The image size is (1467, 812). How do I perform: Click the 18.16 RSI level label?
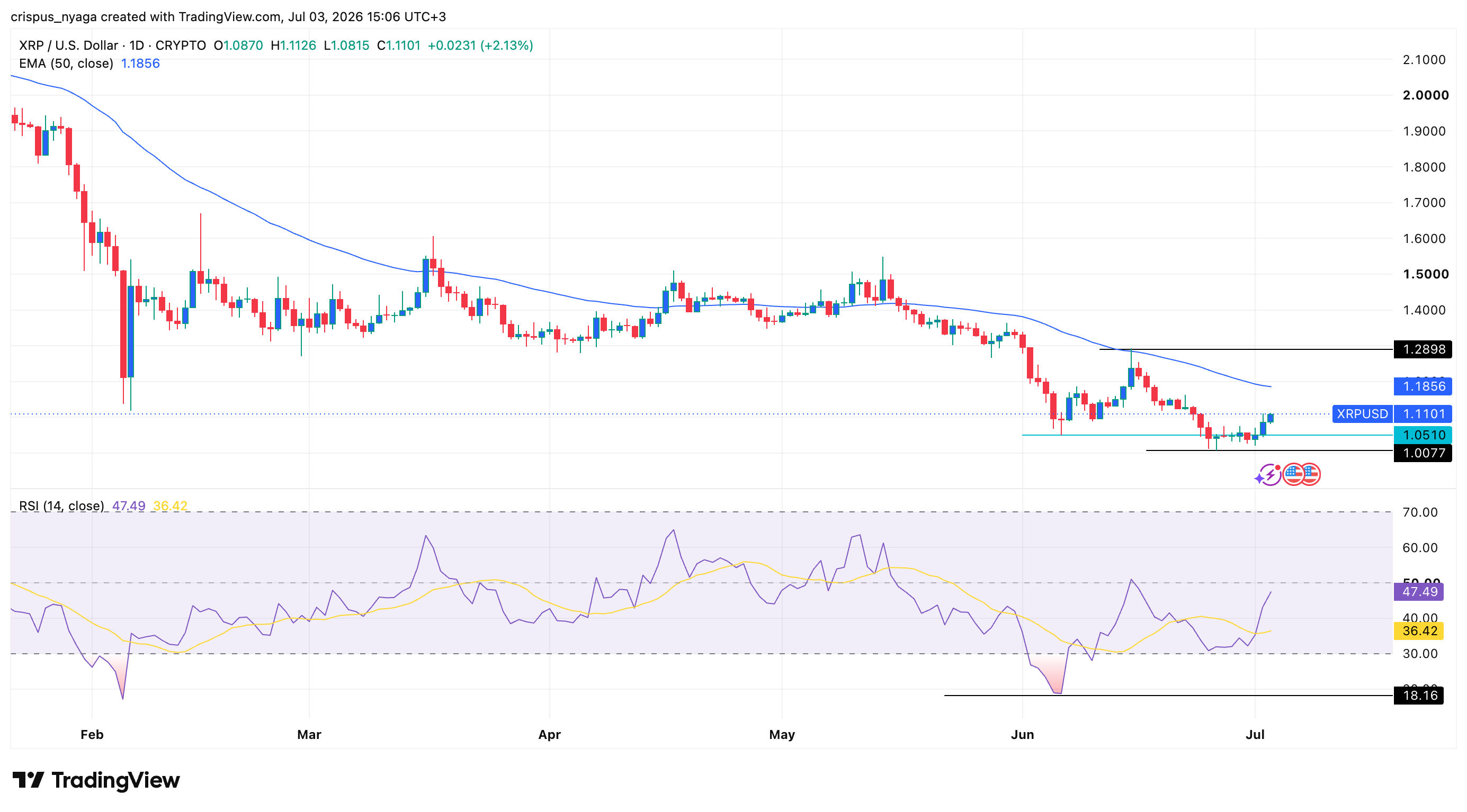point(1419,696)
